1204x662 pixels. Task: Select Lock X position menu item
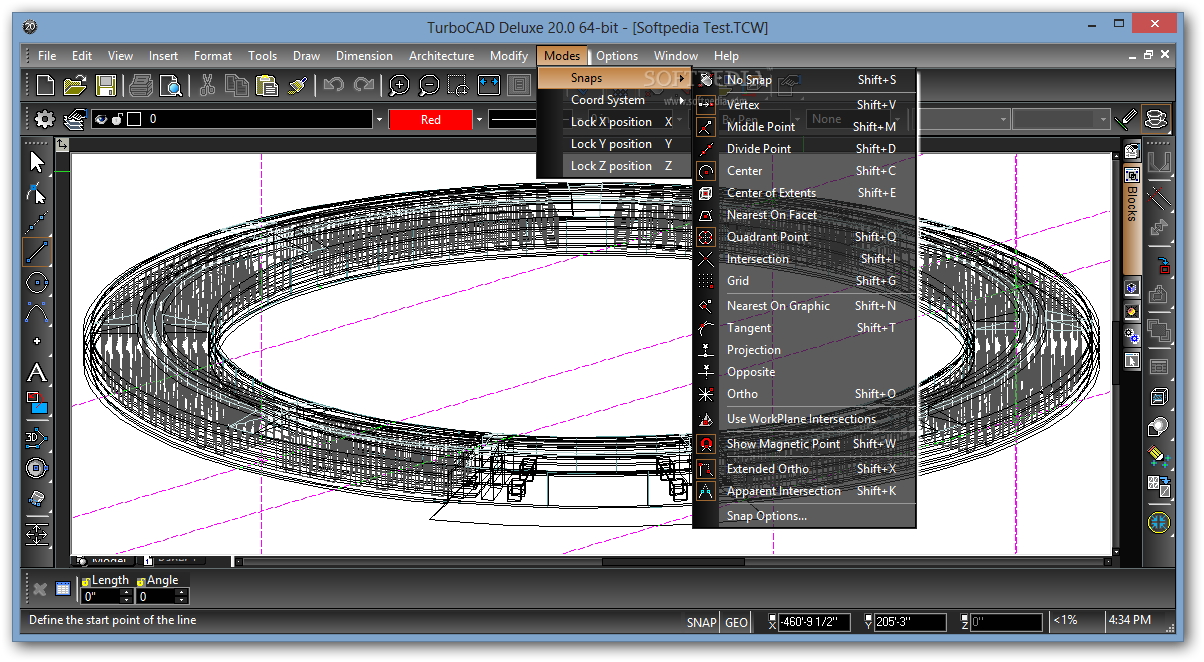614,122
